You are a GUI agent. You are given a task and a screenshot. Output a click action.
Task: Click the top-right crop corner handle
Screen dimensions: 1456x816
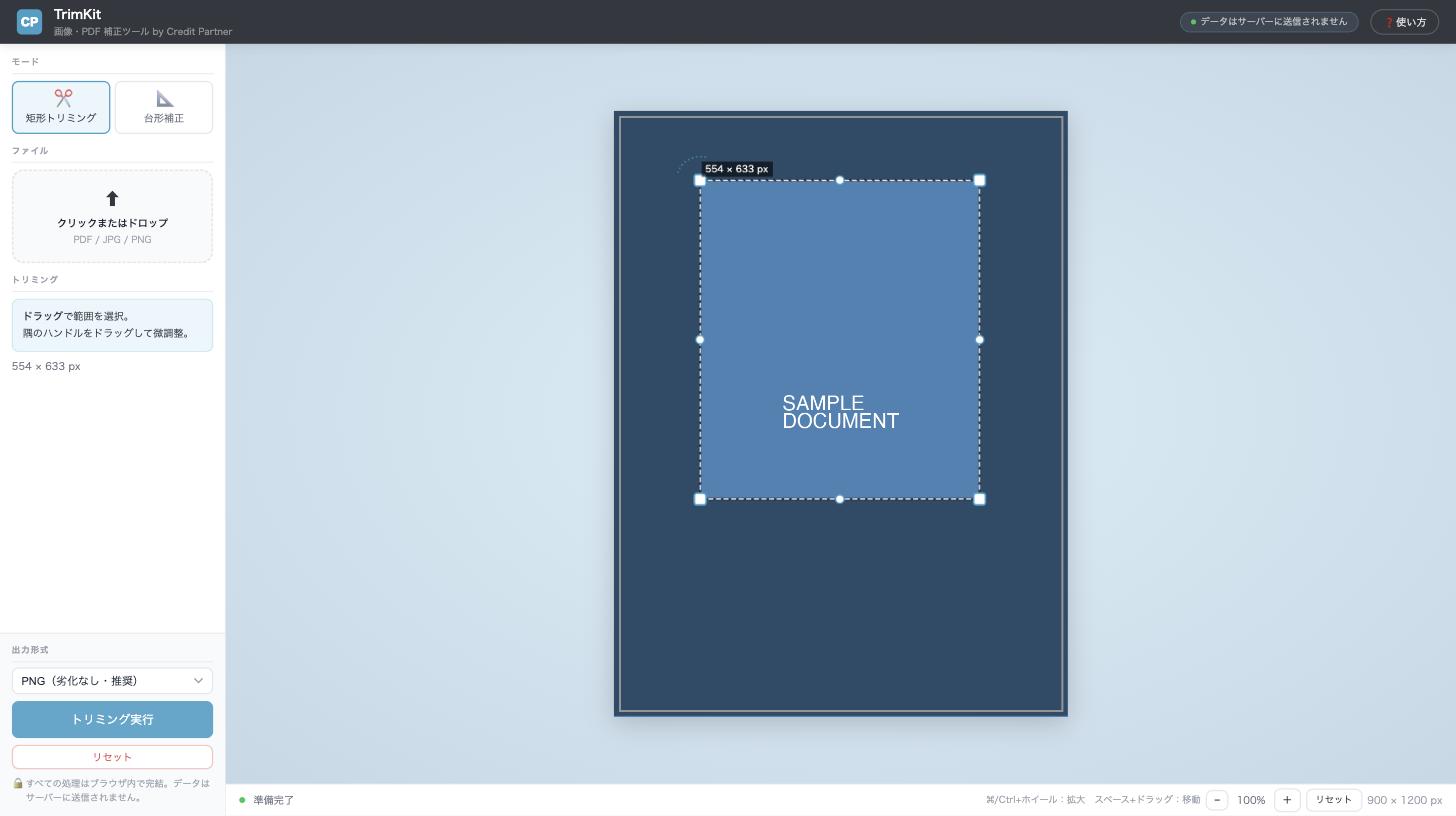click(980, 181)
